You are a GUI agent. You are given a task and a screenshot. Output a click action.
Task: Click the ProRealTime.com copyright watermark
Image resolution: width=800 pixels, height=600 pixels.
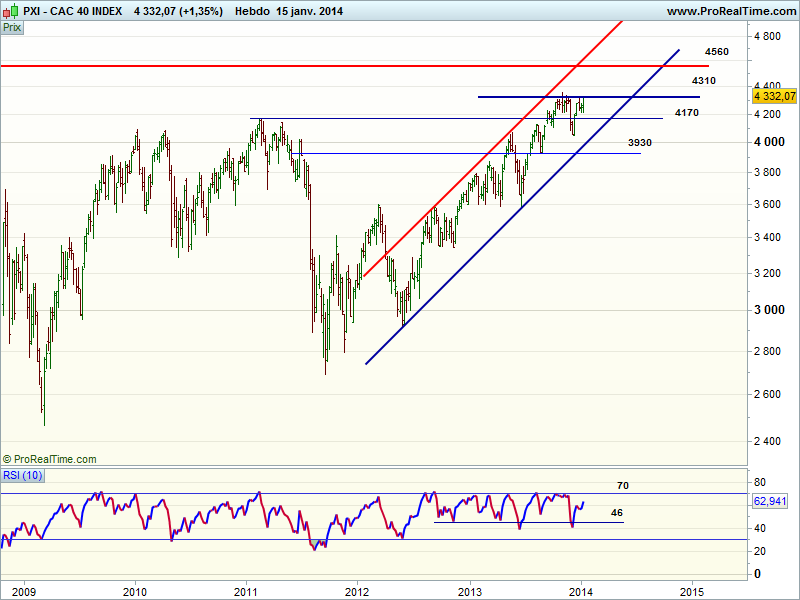pos(50,459)
